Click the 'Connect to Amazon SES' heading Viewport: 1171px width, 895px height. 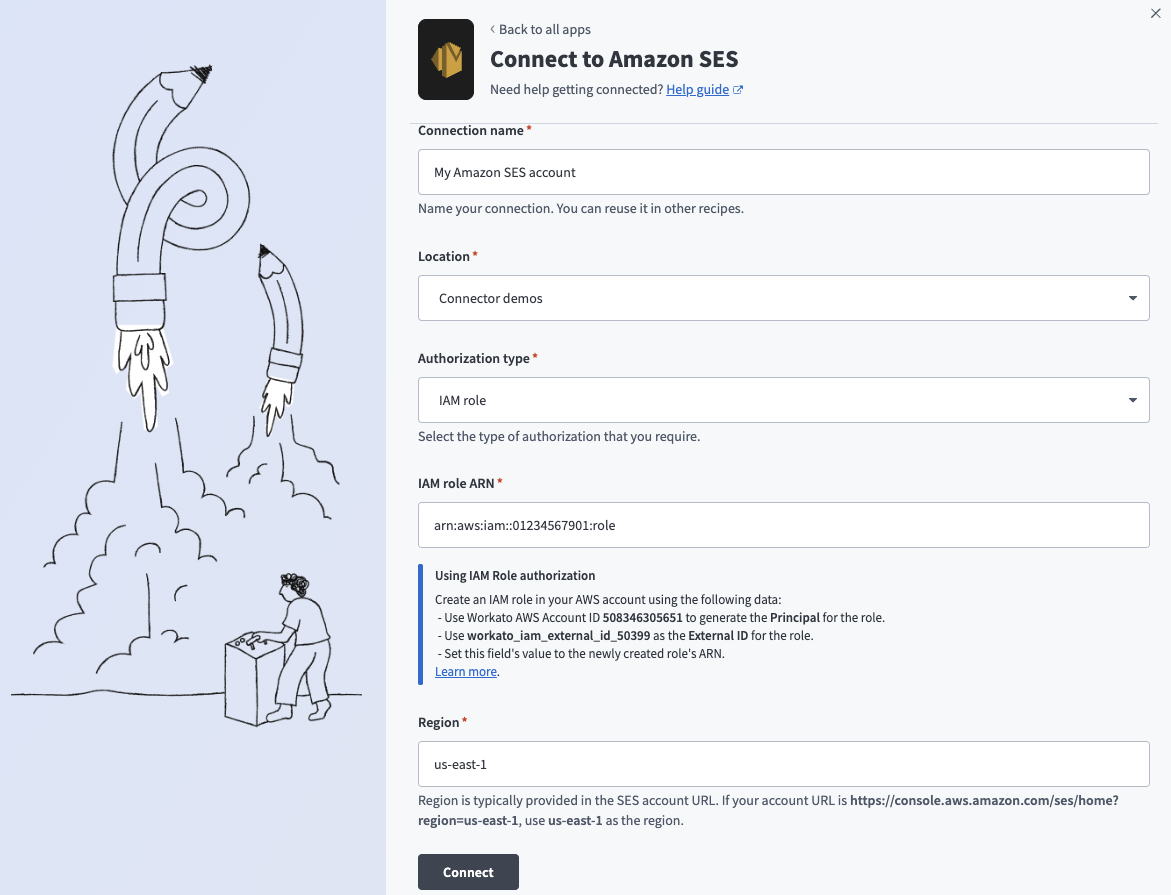[x=613, y=59]
